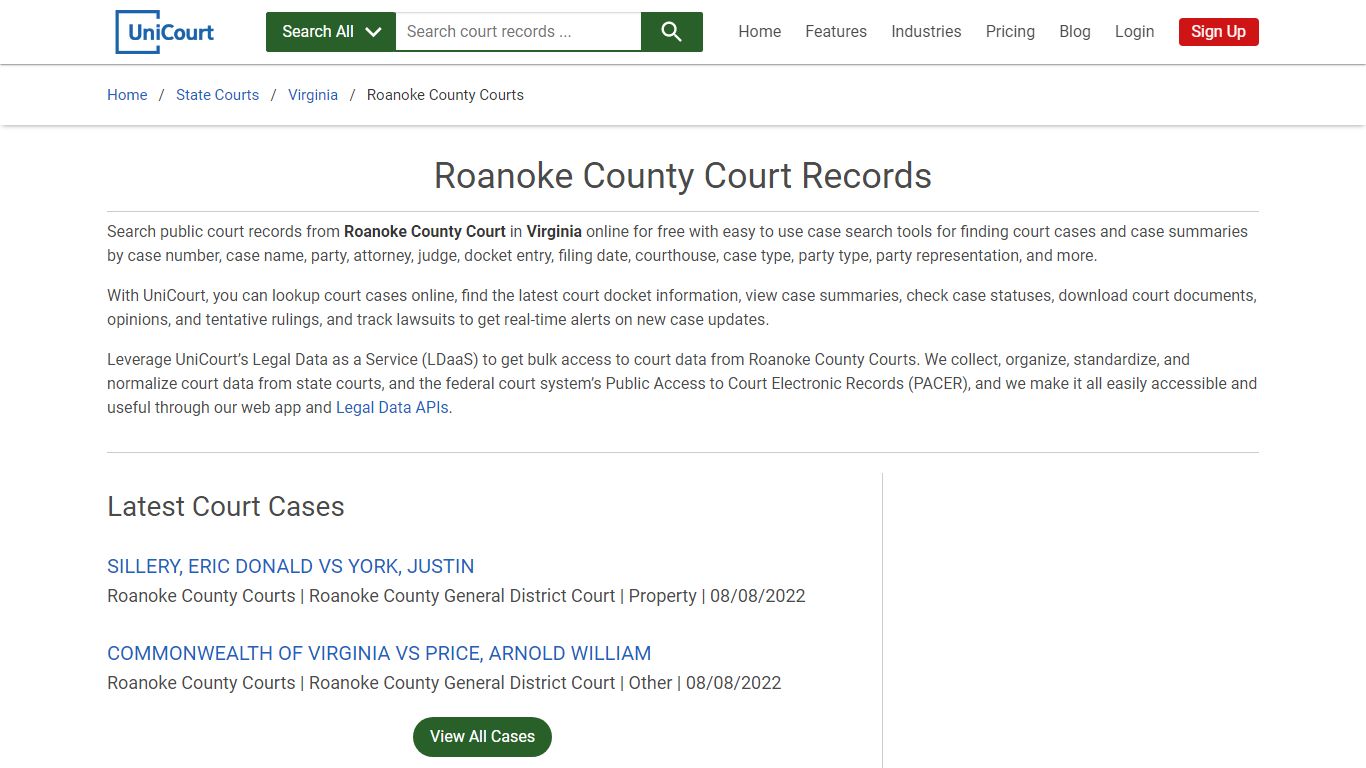Screen dimensions: 1366x768
Task: Open the Industries menu item
Action: 926,32
